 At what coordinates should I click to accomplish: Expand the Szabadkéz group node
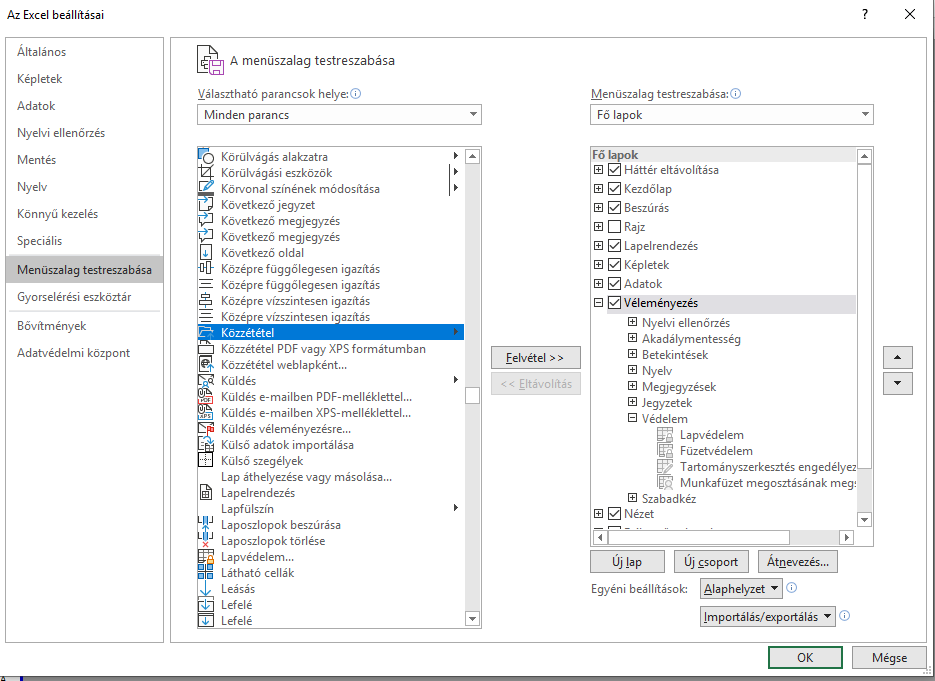(633, 498)
